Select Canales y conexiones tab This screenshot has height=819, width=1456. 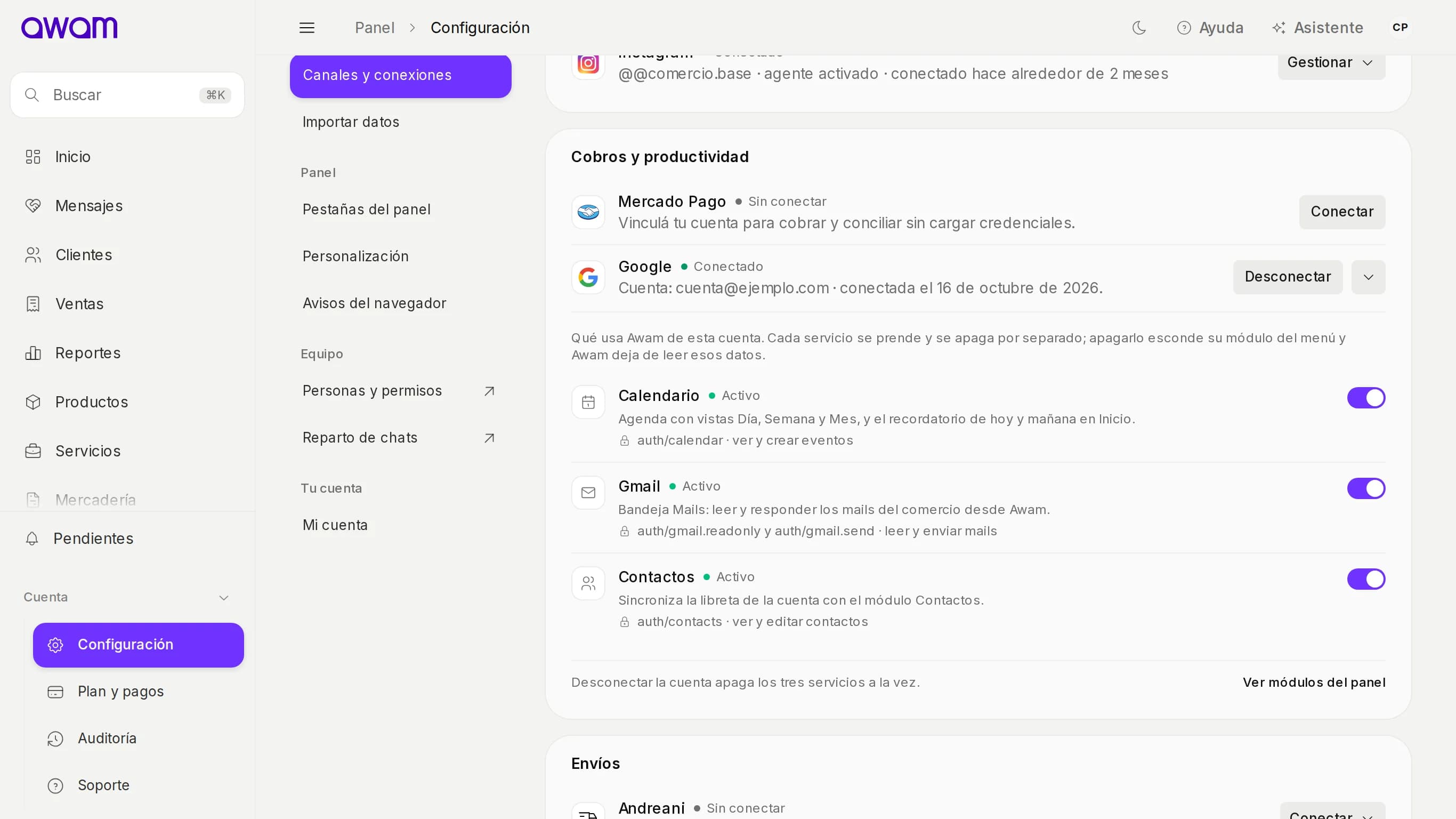401,75
